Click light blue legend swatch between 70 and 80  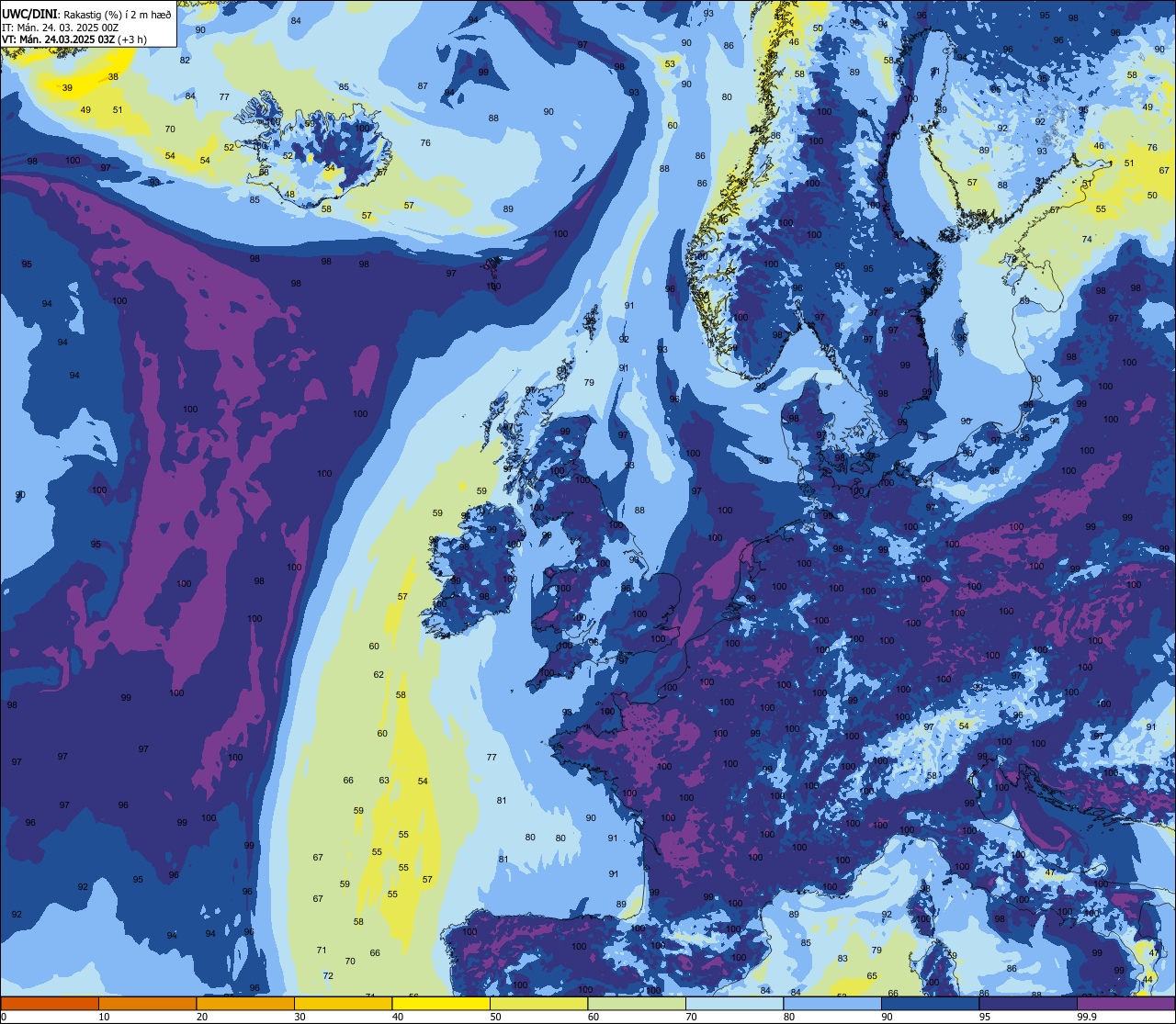point(734,1004)
